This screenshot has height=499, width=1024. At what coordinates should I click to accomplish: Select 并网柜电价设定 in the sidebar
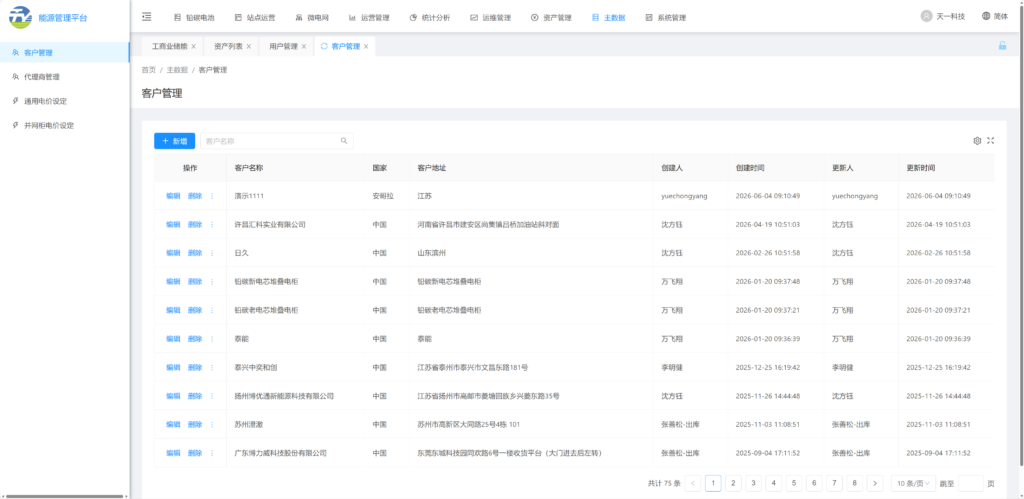pyautogui.click(x=65, y=125)
